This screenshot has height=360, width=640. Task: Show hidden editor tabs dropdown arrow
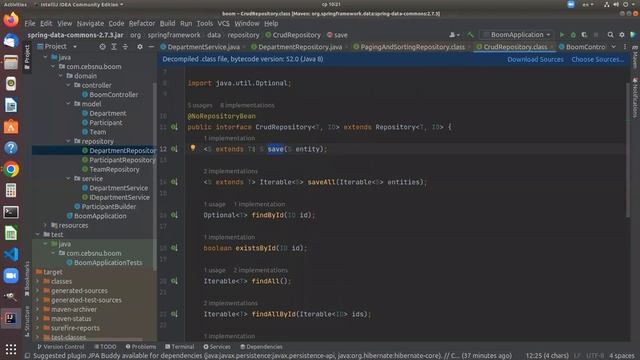coord(613,47)
